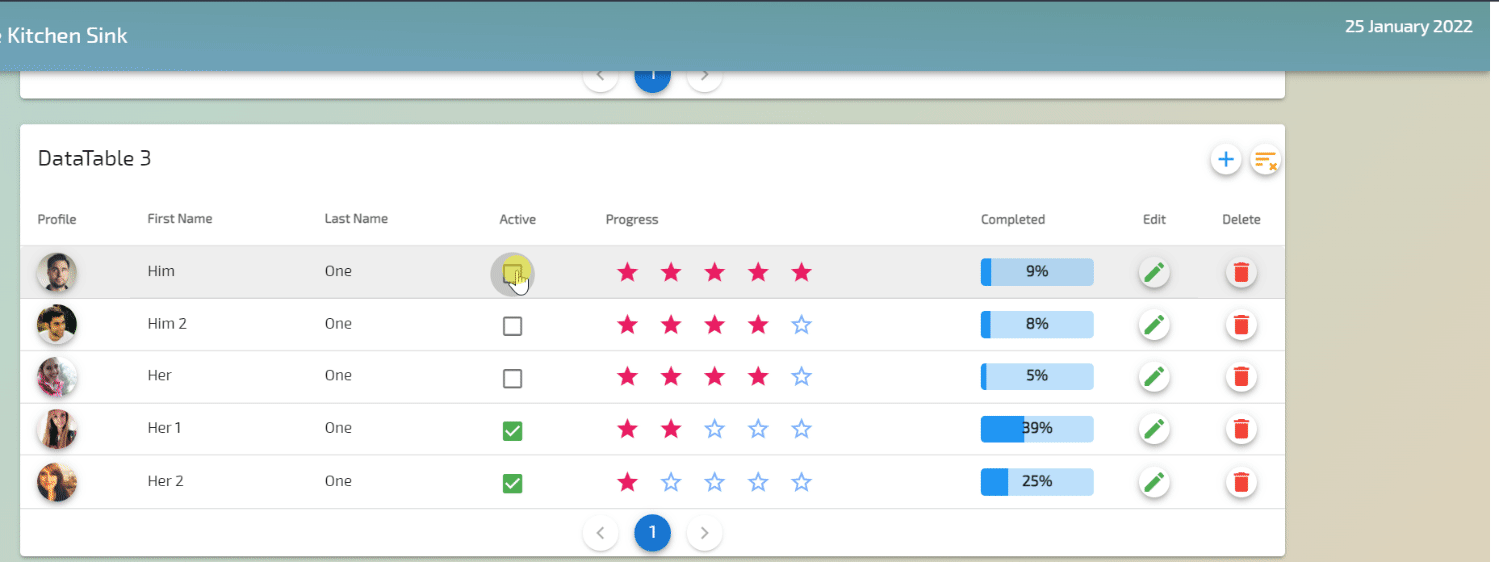Click the "Him 2" first name cell
The image size is (1499, 562).
coord(167,324)
